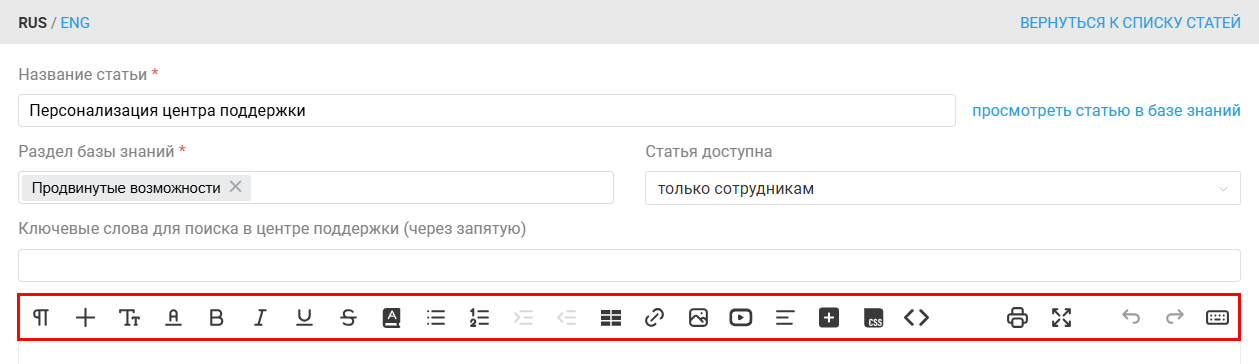Insert a table
This screenshot has width=1259, height=364.
click(x=611, y=318)
